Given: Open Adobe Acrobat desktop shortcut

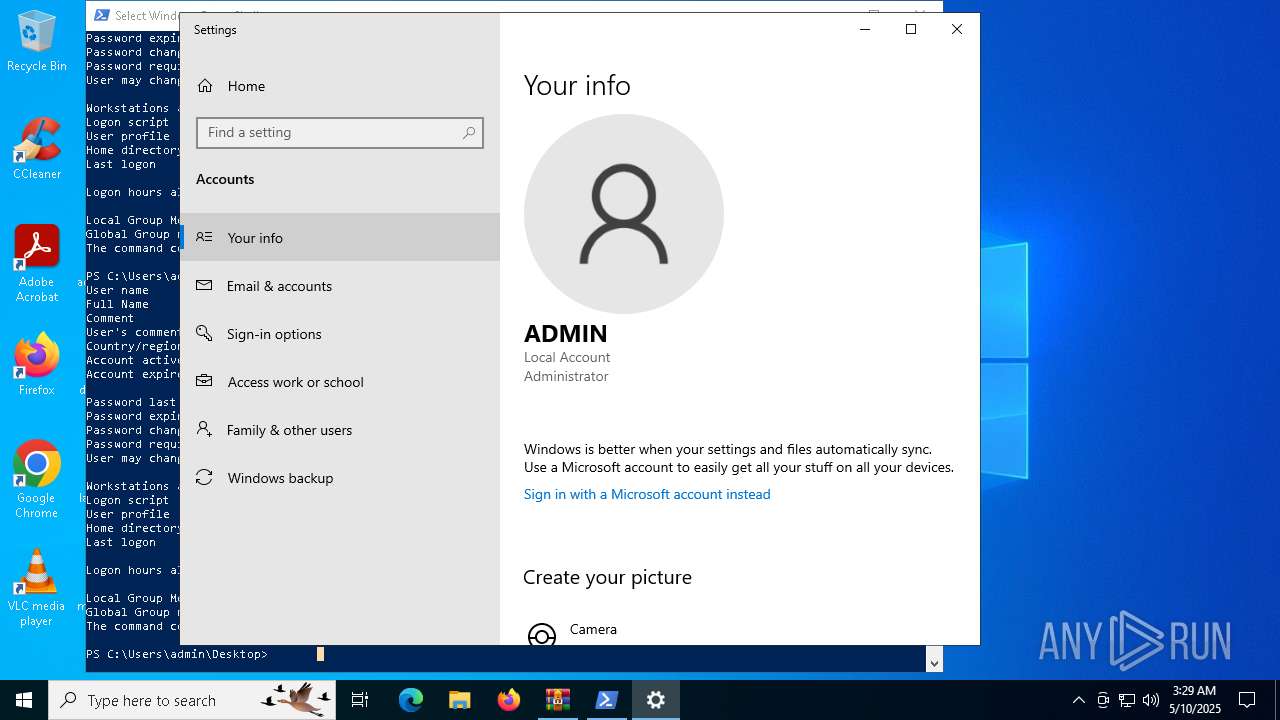Looking at the screenshot, I should (37, 264).
